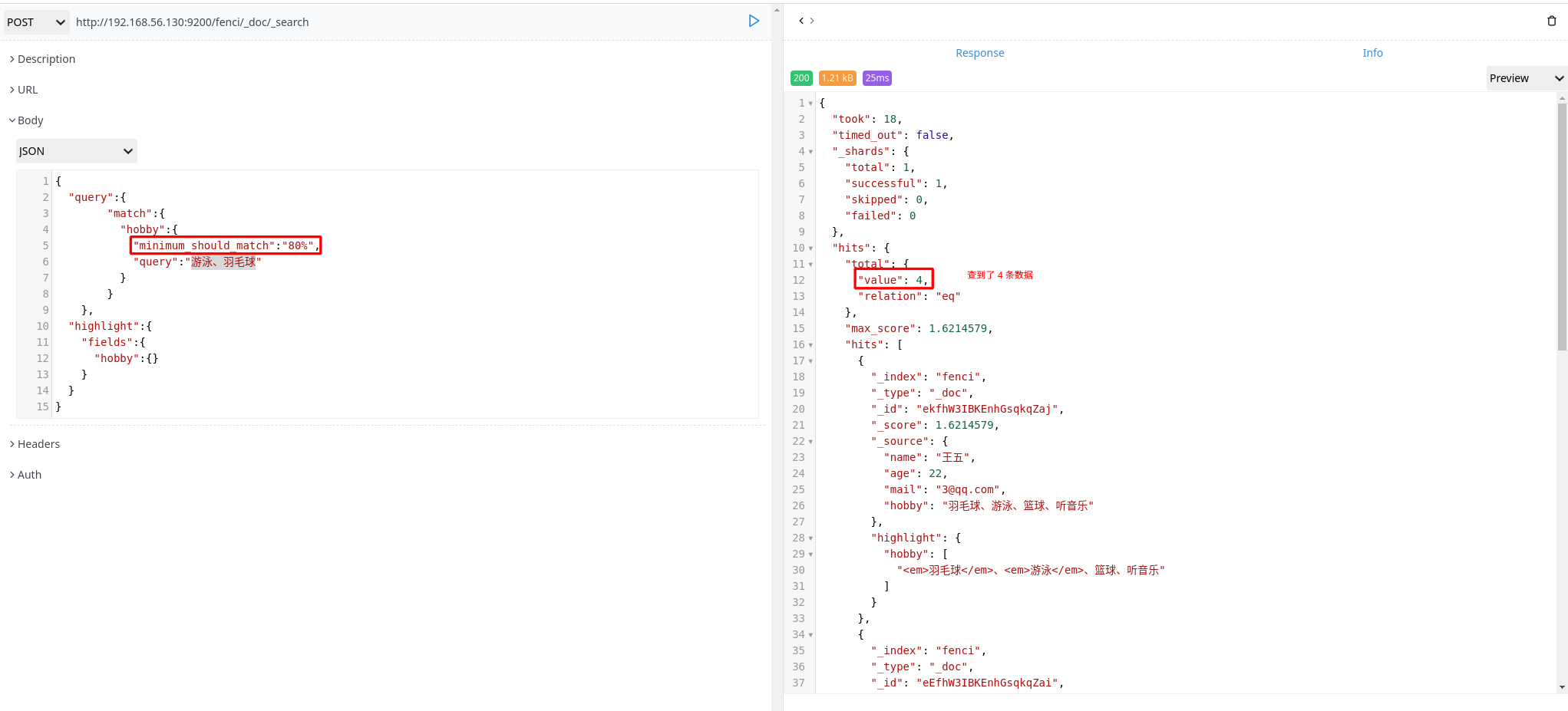Click the green 200 status badge
Viewport: 1568px width, 711px height.
(801, 77)
